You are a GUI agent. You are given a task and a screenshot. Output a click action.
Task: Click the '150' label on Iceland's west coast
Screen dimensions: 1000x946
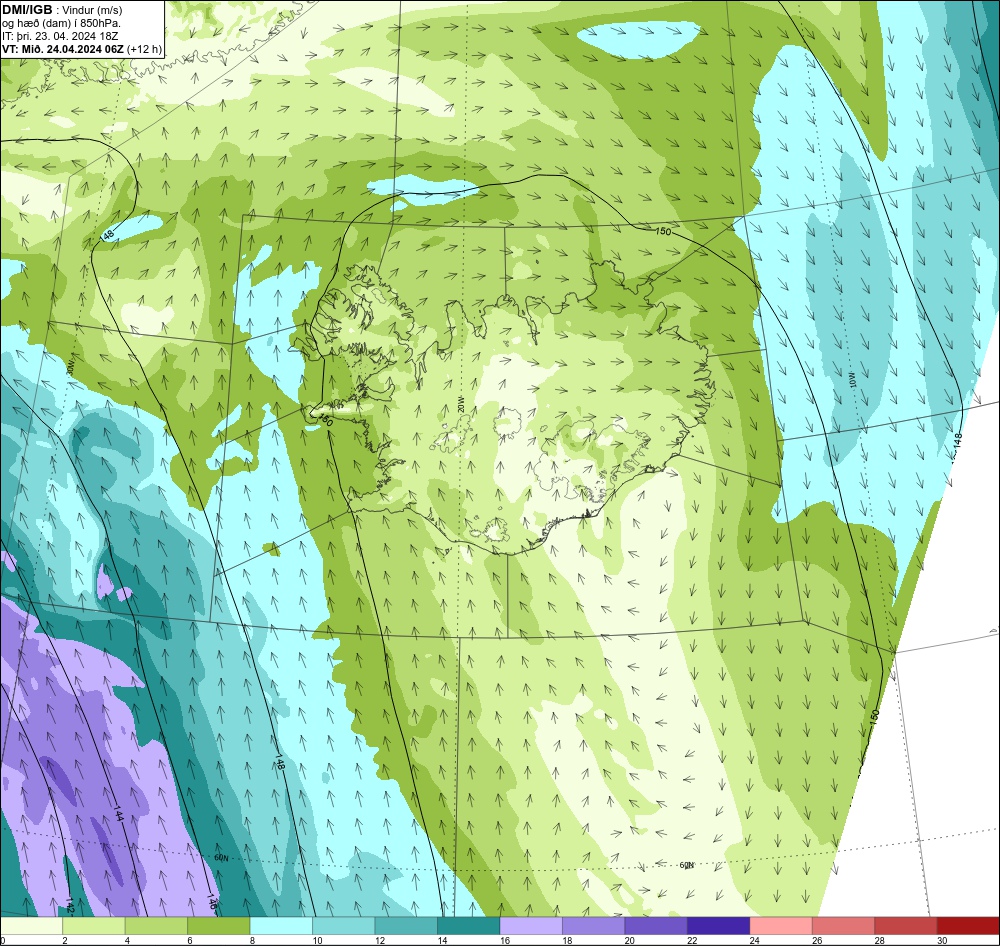[x=325, y=420]
